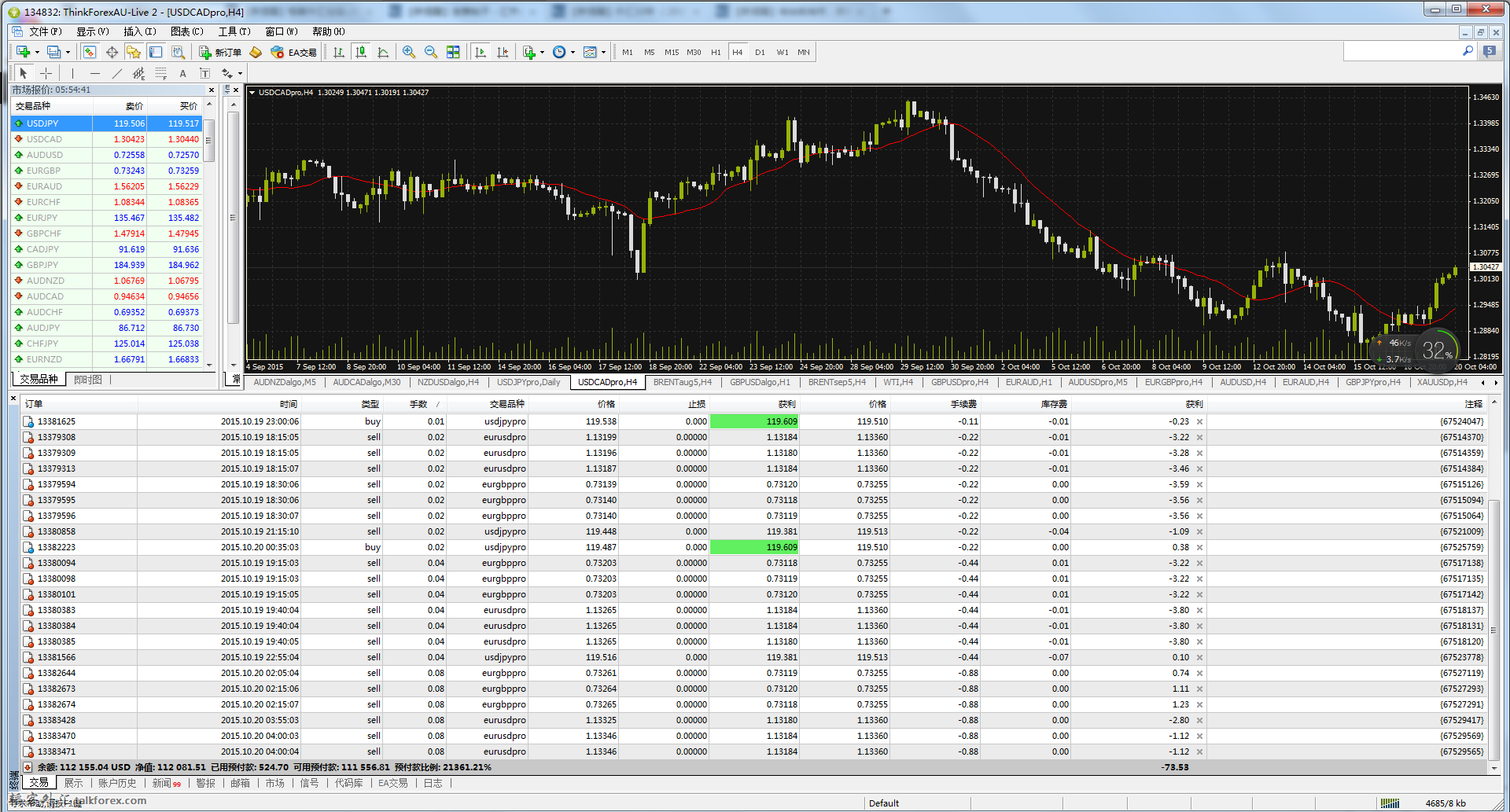The height and width of the screenshot is (812, 1510).
Task: Click the search magnifier icon
Action: (1468, 51)
